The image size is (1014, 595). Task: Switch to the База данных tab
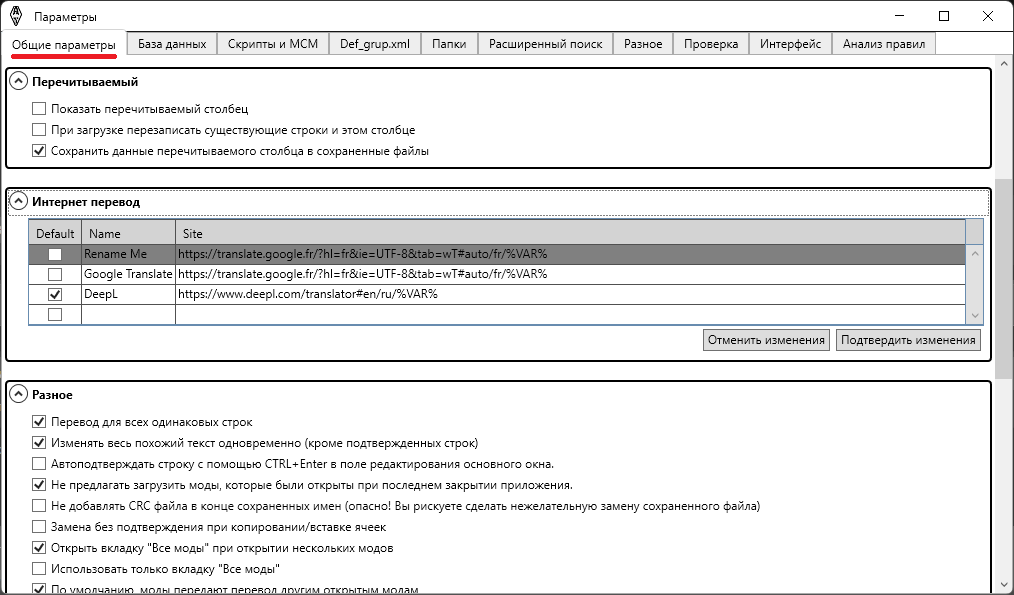(172, 43)
